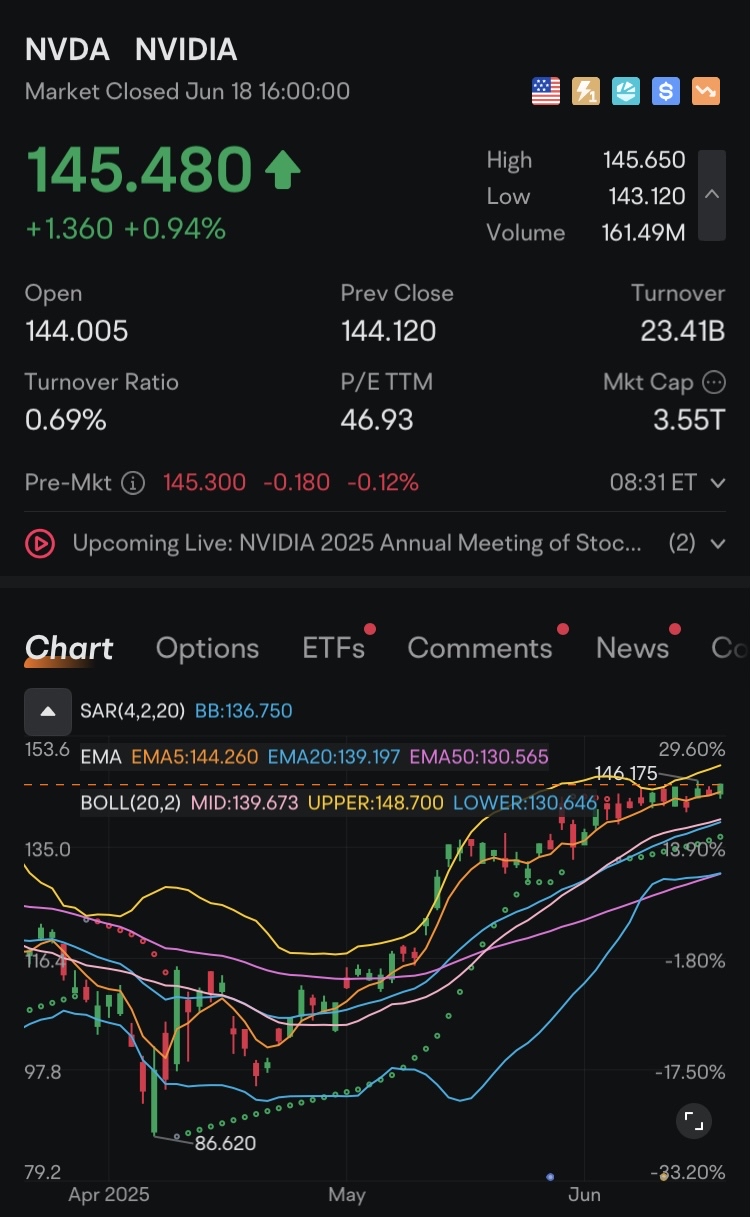Screen dimensions: 750x1217
Task: Tap the 86.620 low price marker
Action: (x=226, y=1143)
